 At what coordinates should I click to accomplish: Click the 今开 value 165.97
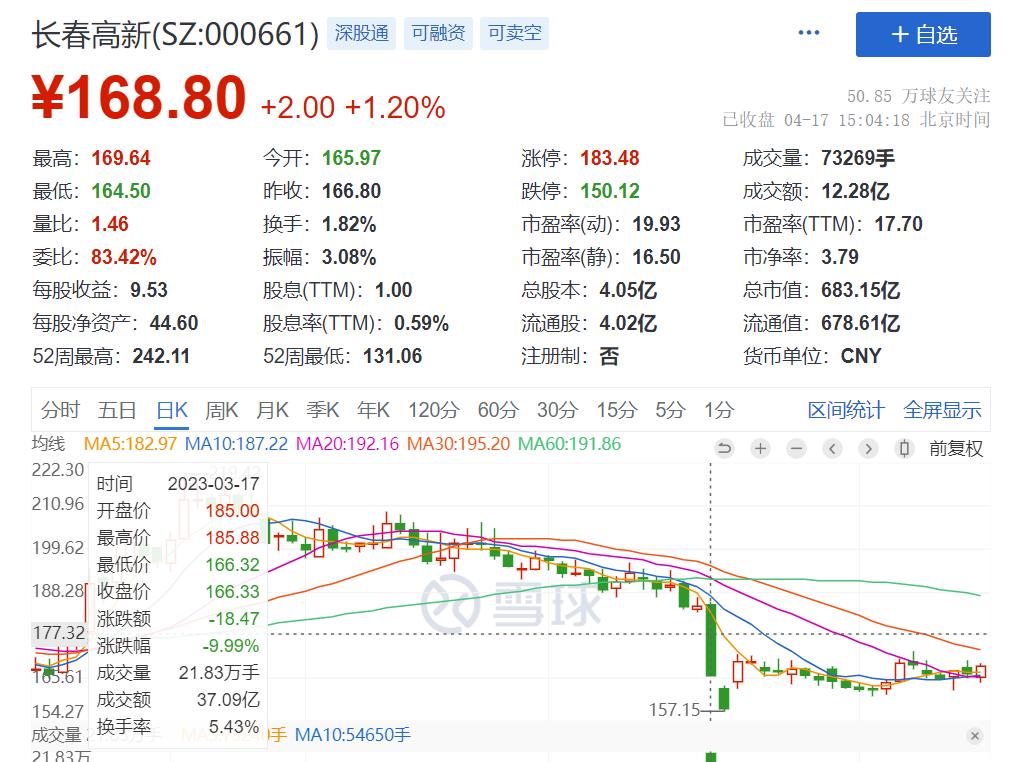(351, 158)
